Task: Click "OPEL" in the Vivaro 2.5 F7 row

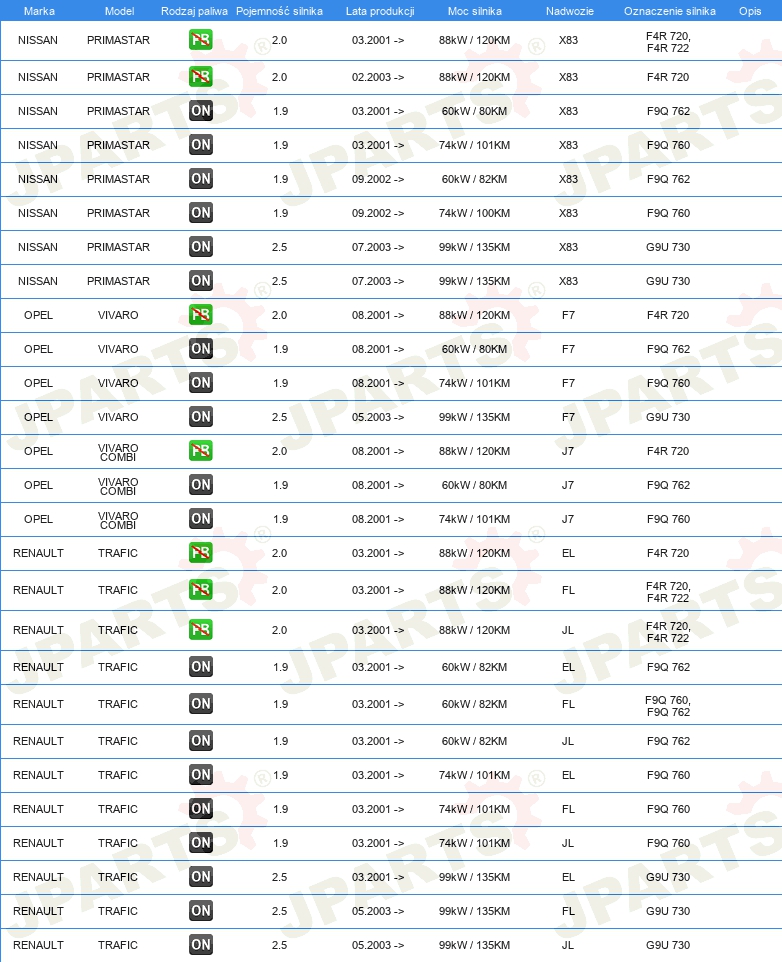Action: (x=38, y=417)
